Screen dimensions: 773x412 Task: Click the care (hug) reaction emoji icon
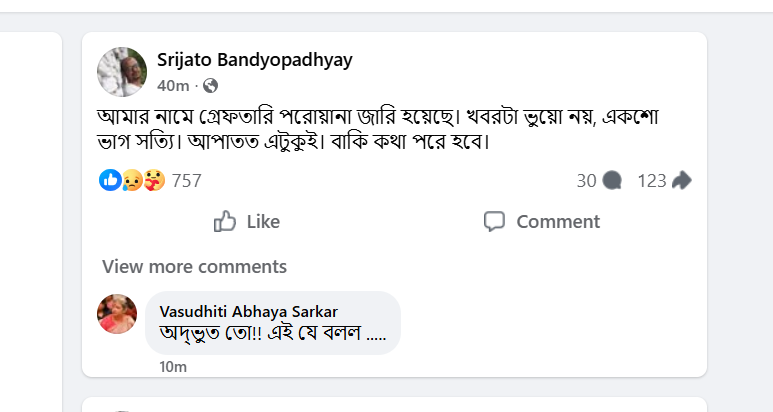[154, 181]
